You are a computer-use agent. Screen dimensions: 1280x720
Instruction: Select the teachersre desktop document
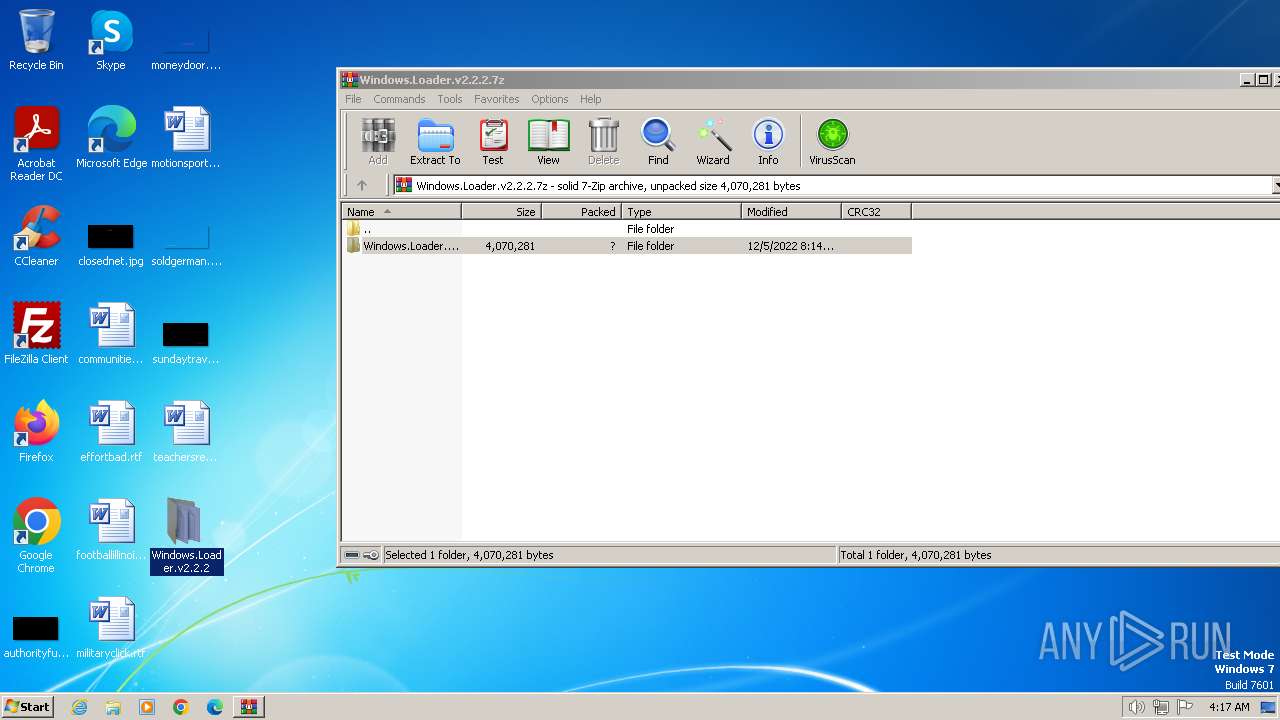click(186, 432)
